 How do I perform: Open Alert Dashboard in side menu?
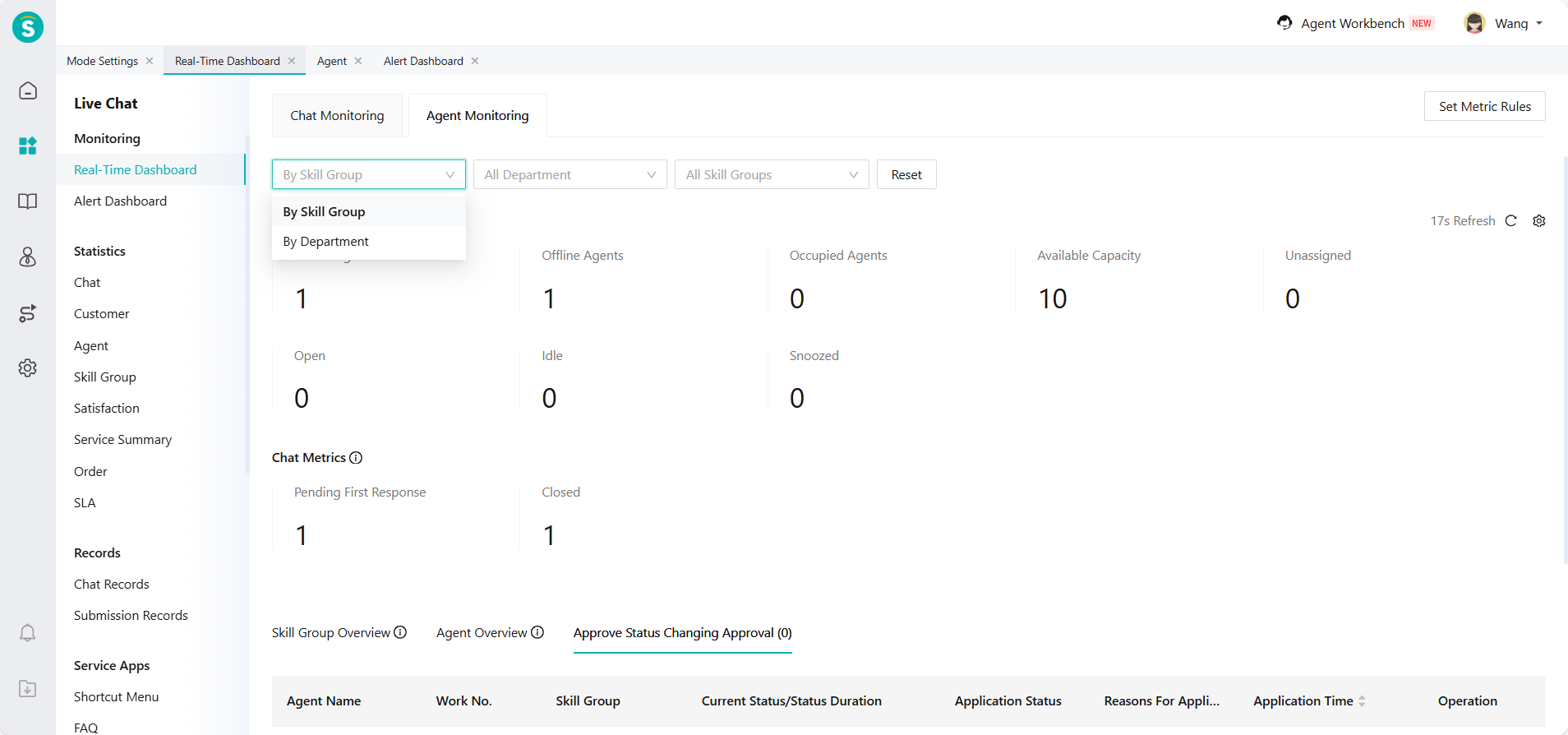click(x=120, y=201)
